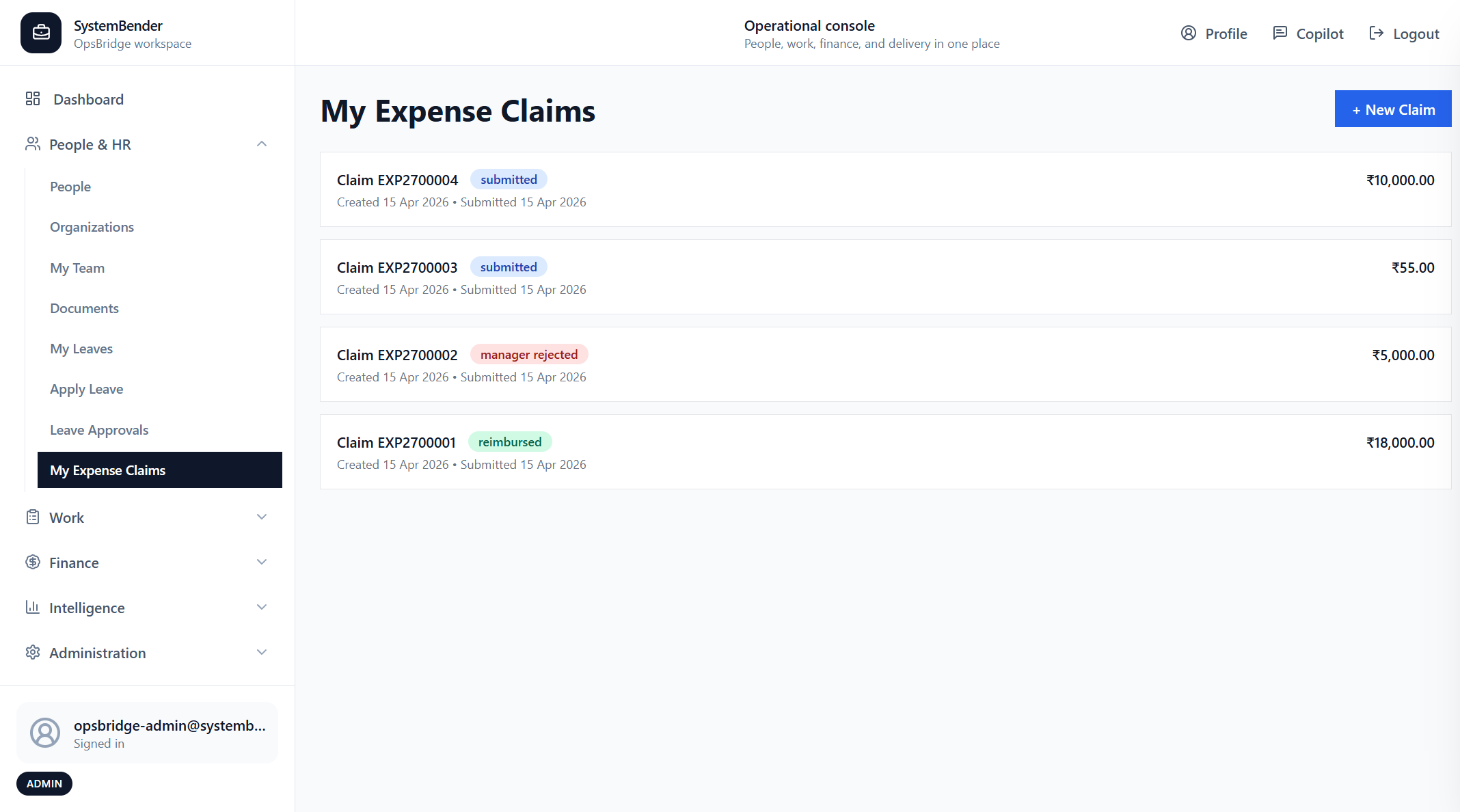Click the SystemBender workspace name
This screenshot has height=812, width=1460.
click(118, 26)
